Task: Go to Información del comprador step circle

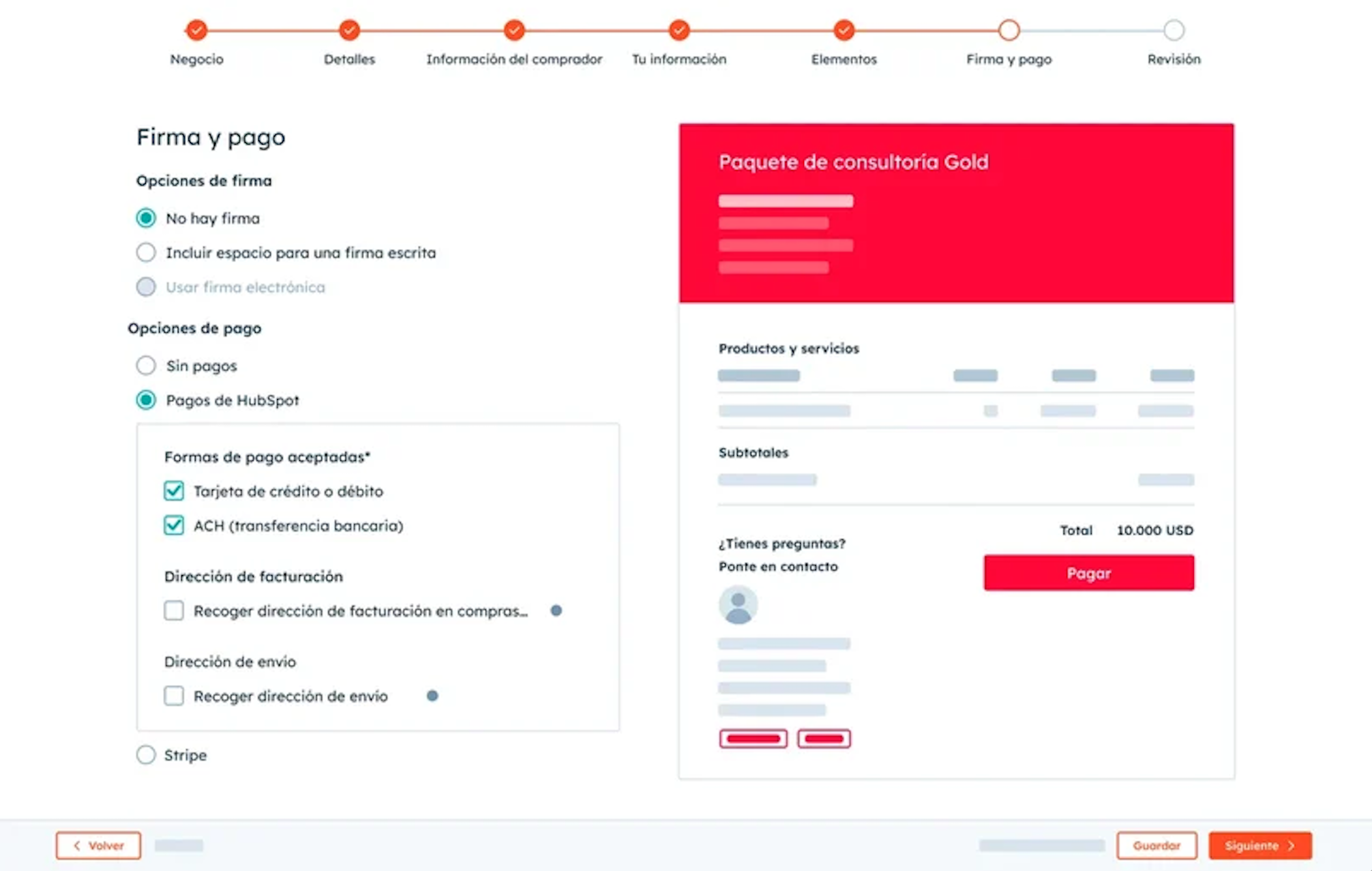Action: click(514, 30)
